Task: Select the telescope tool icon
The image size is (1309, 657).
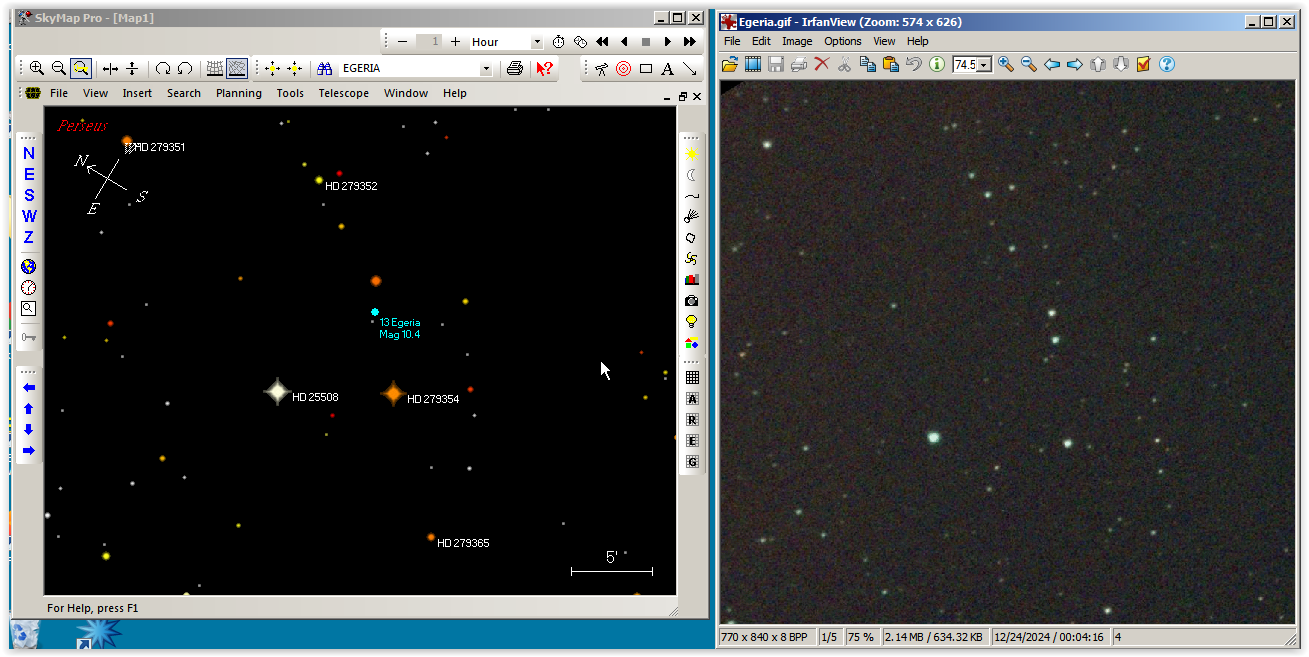Action: pos(601,68)
